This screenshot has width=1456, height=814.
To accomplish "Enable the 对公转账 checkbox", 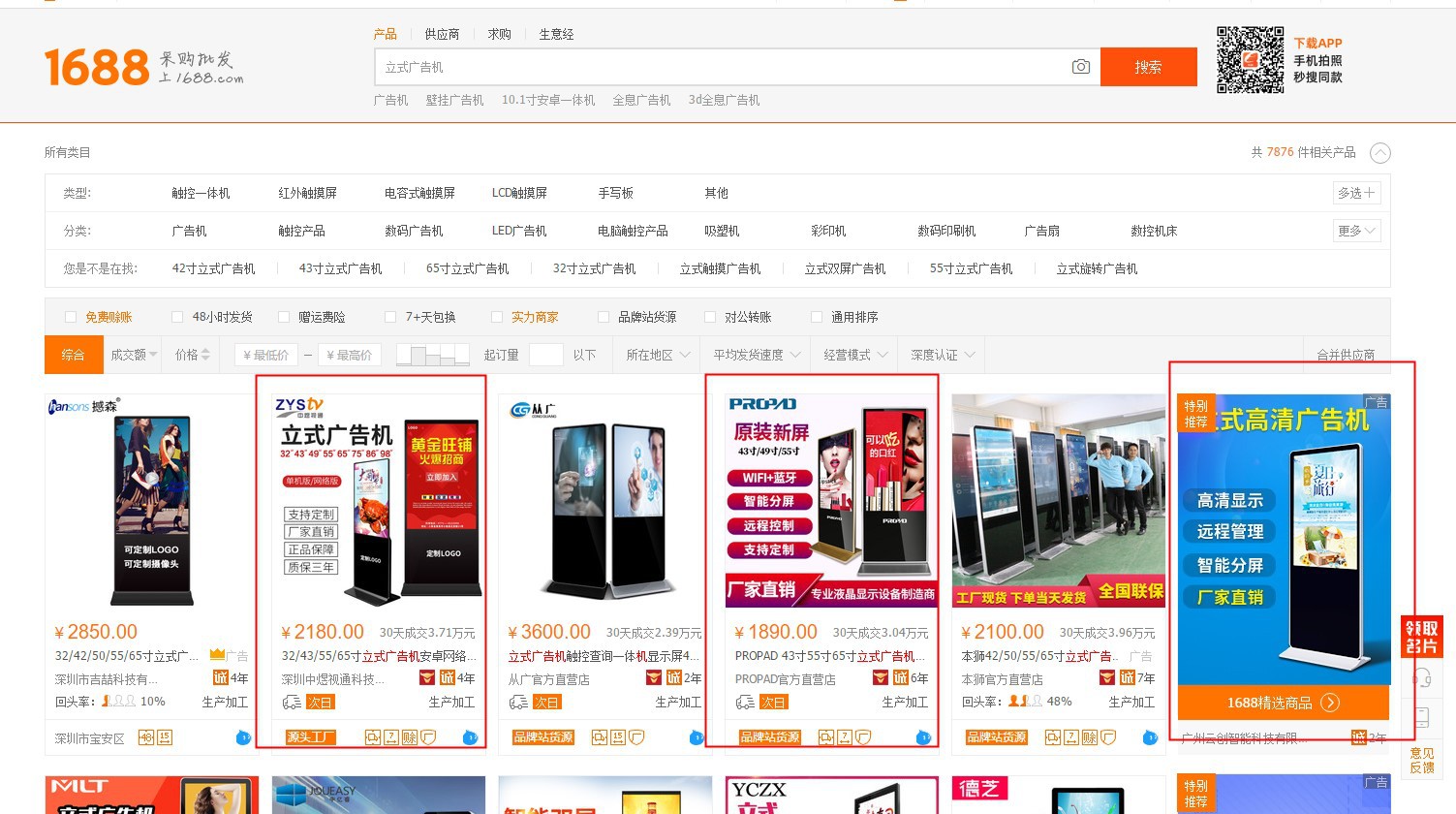I will click(710, 317).
